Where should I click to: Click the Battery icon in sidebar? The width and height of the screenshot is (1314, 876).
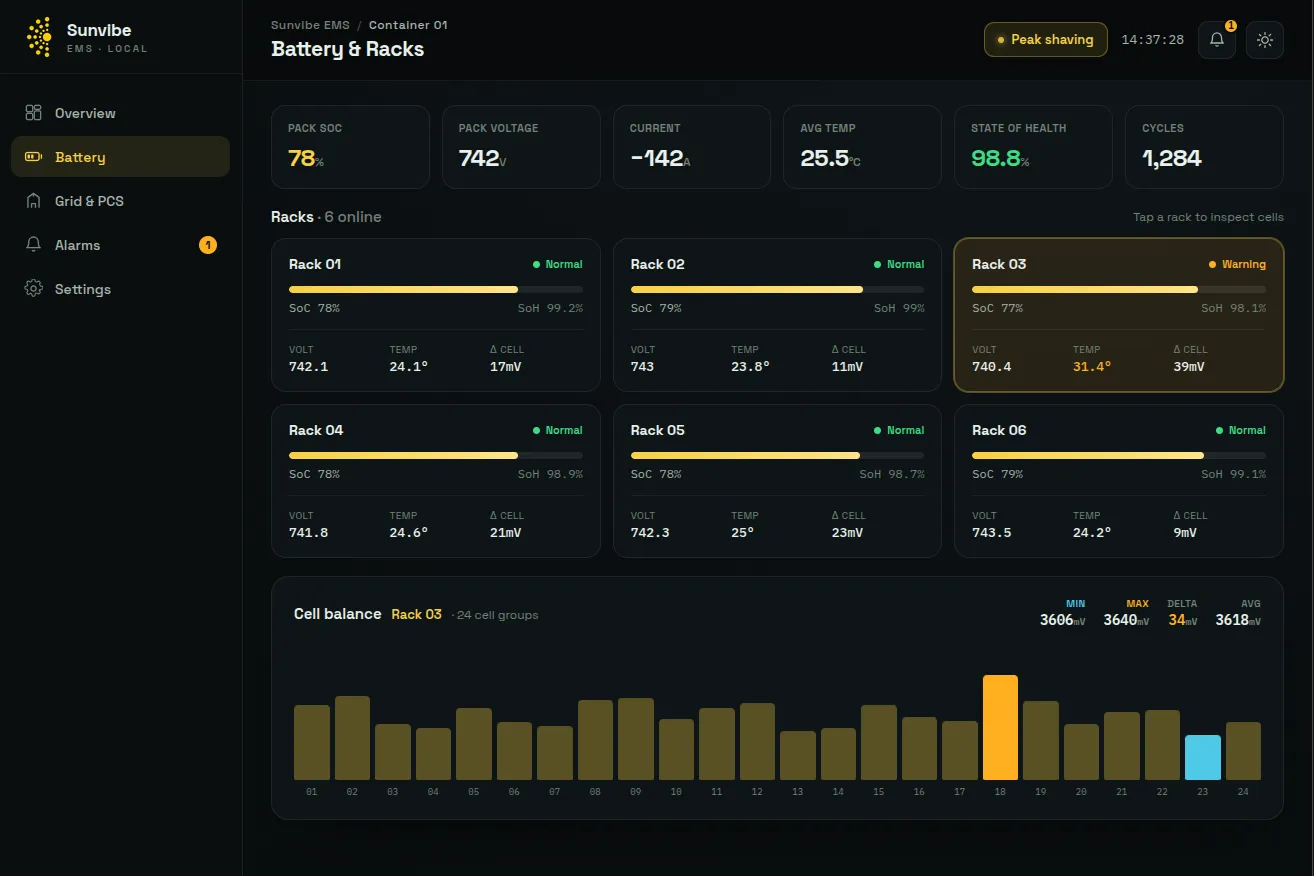(x=33, y=157)
